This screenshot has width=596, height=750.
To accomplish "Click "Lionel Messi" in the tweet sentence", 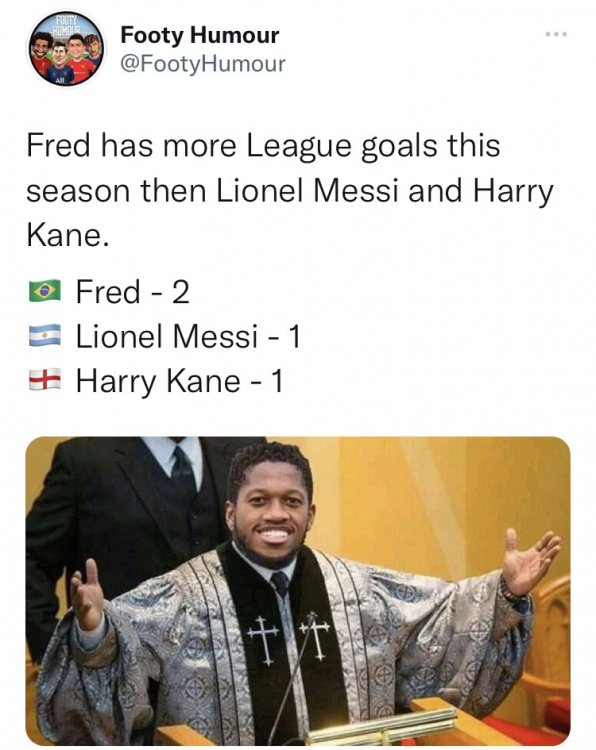I will coord(308,191).
